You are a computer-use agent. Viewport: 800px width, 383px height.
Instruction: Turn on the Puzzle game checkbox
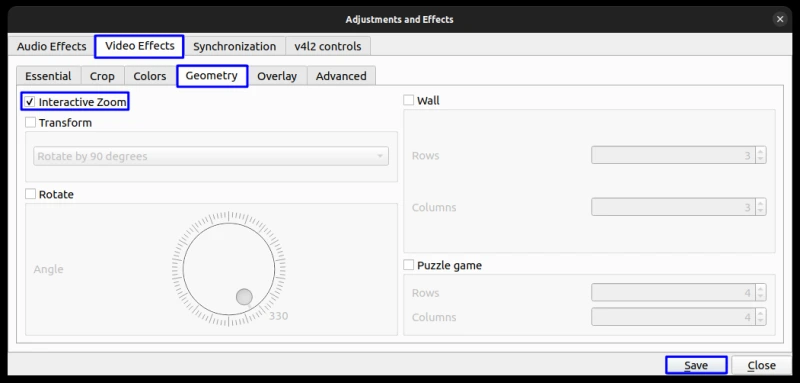(409, 265)
